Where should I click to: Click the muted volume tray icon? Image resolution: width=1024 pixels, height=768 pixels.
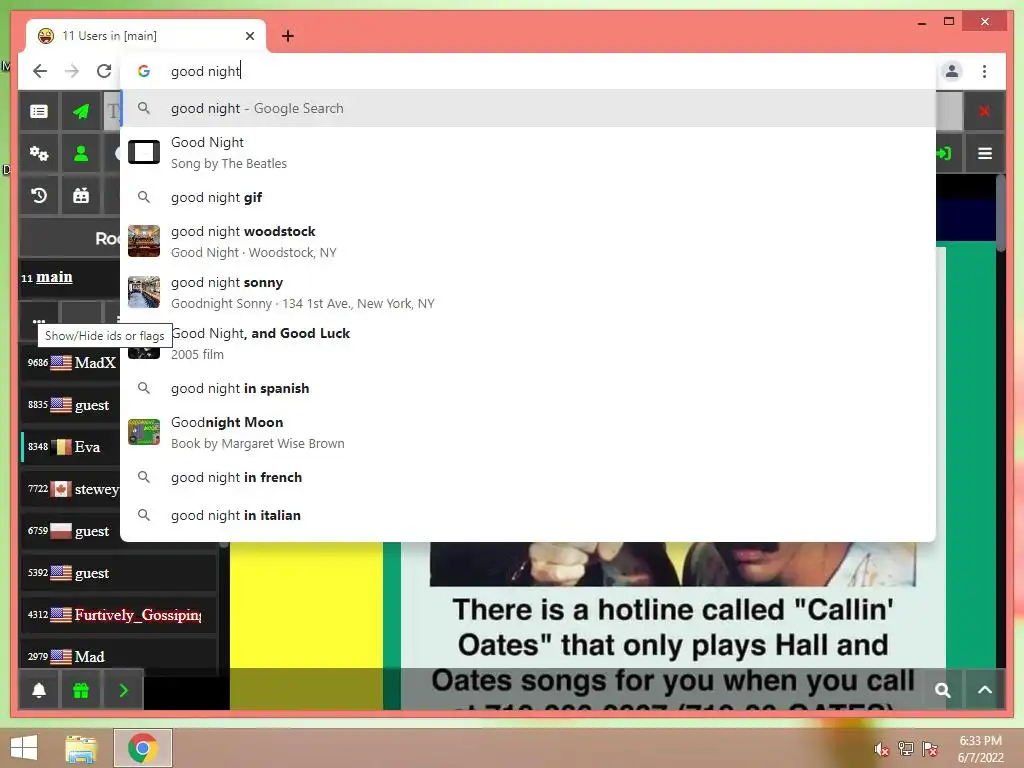point(881,749)
